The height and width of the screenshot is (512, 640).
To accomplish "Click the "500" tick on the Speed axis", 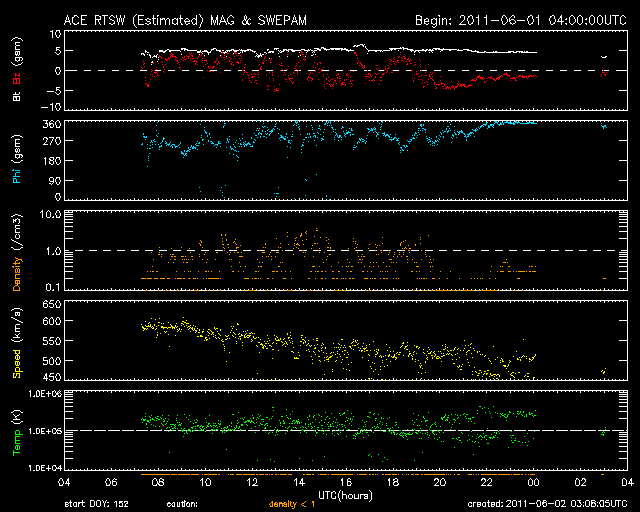I will (x=52, y=361).
